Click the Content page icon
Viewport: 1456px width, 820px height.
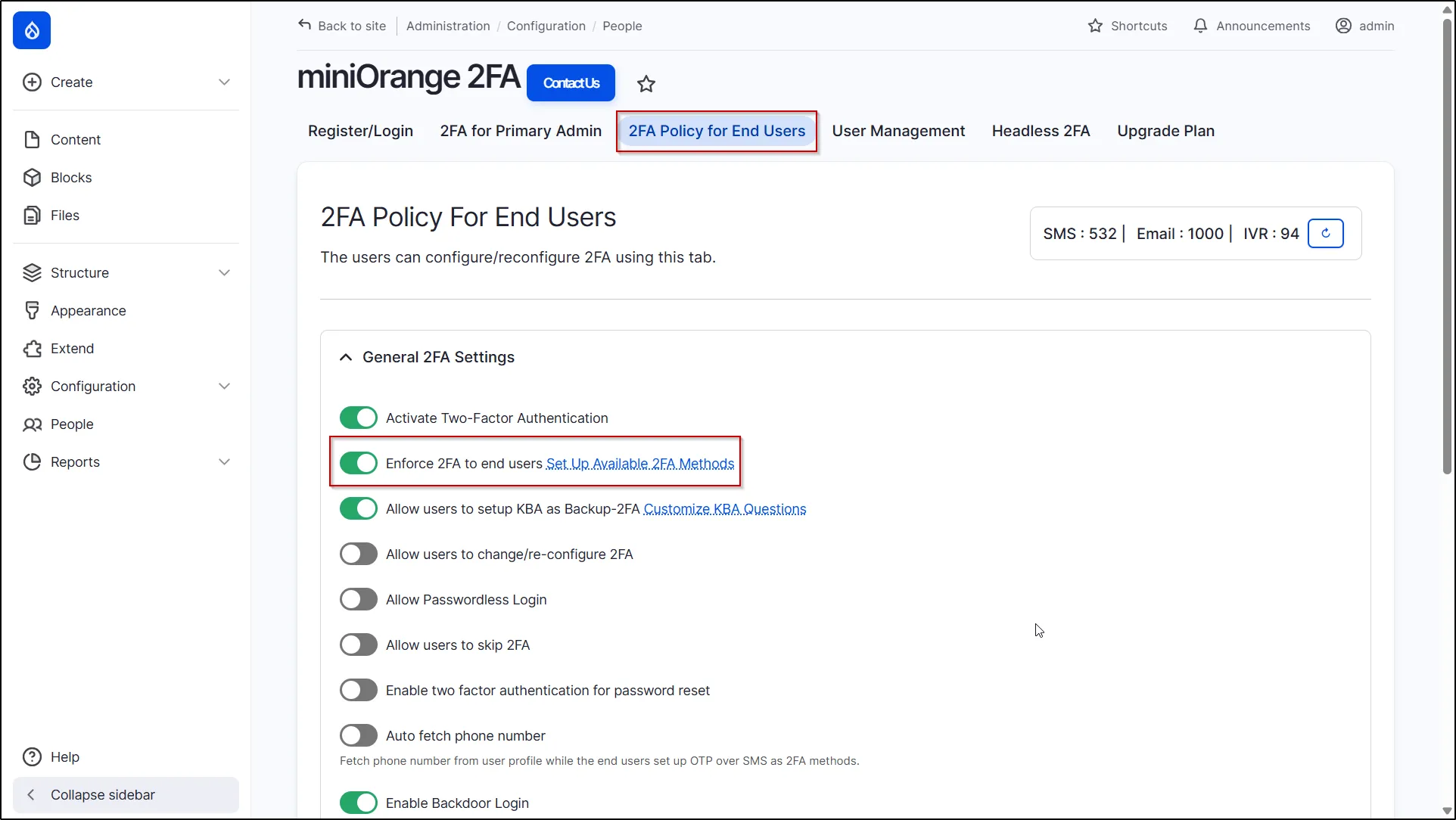[x=32, y=140]
